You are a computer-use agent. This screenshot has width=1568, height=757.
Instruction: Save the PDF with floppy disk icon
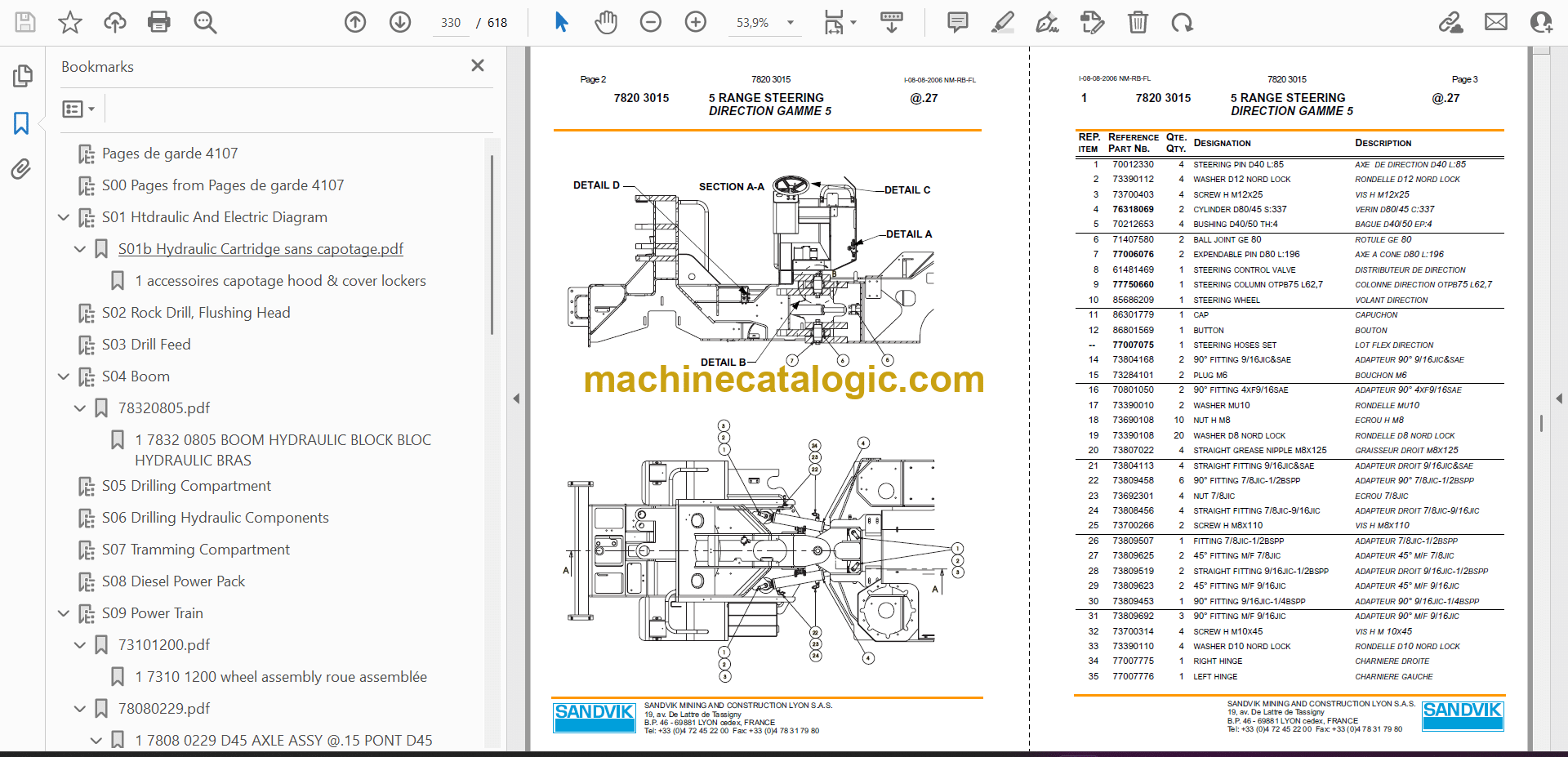[x=25, y=22]
